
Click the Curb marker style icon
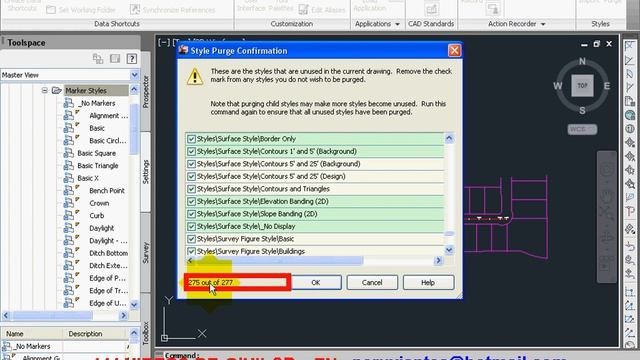70,216
